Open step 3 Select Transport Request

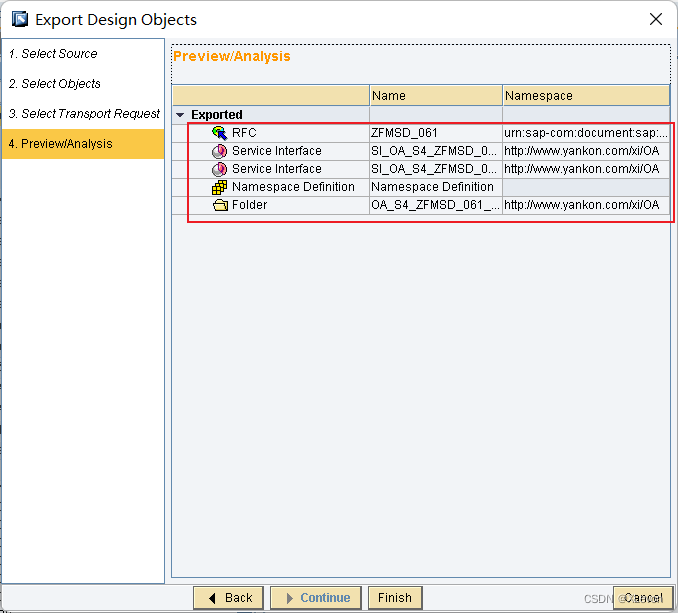click(84, 114)
